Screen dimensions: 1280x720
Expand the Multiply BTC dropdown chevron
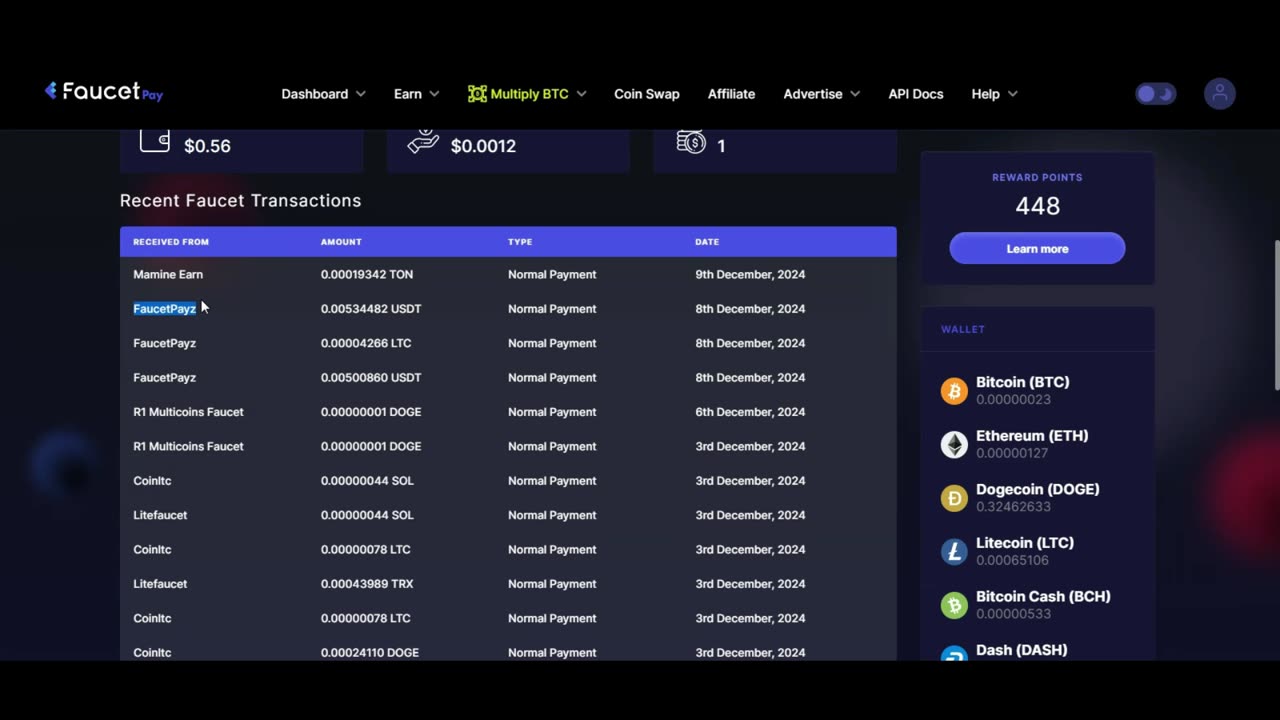click(581, 94)
